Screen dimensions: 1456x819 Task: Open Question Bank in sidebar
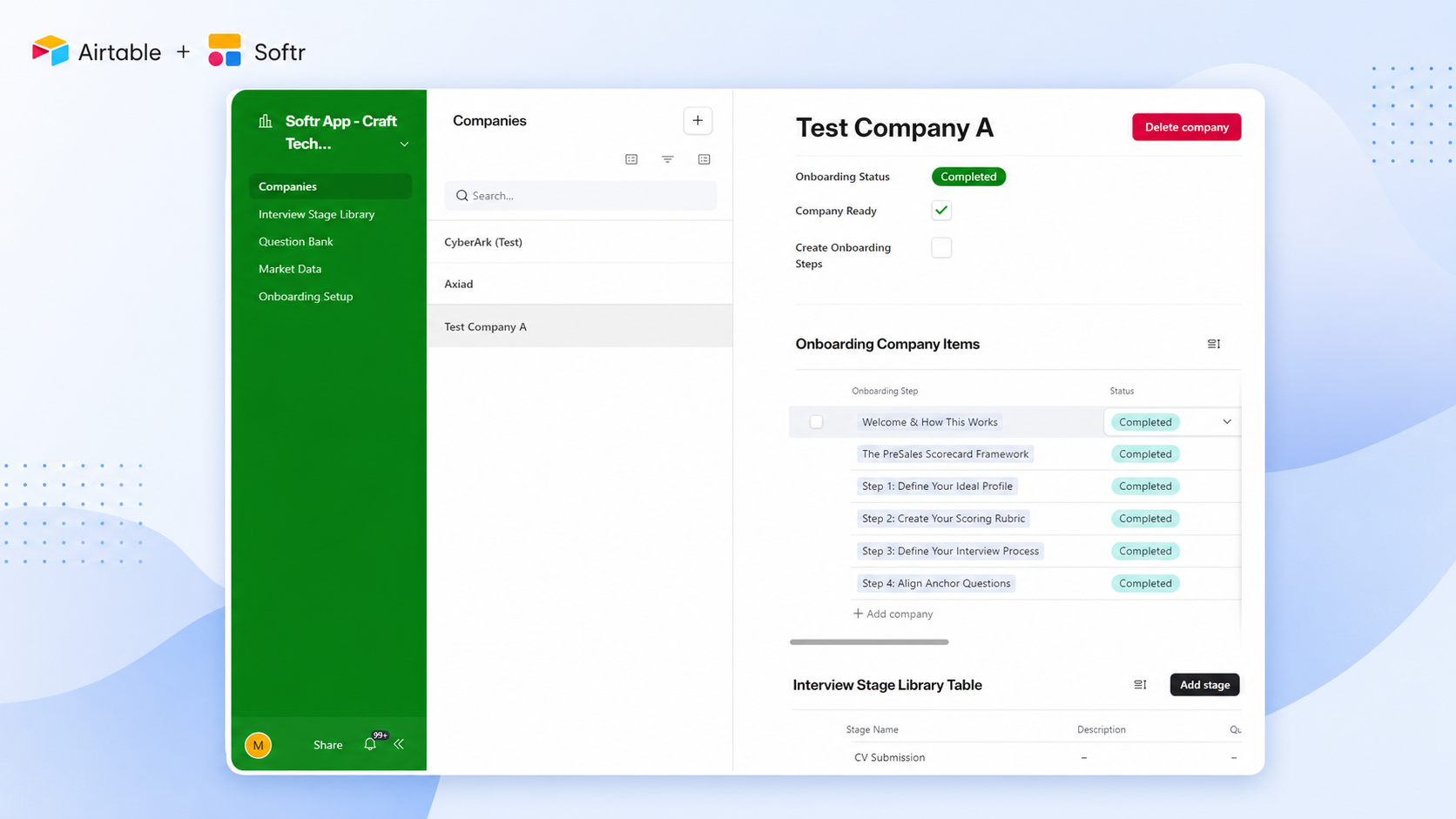(x=295, y=241)
